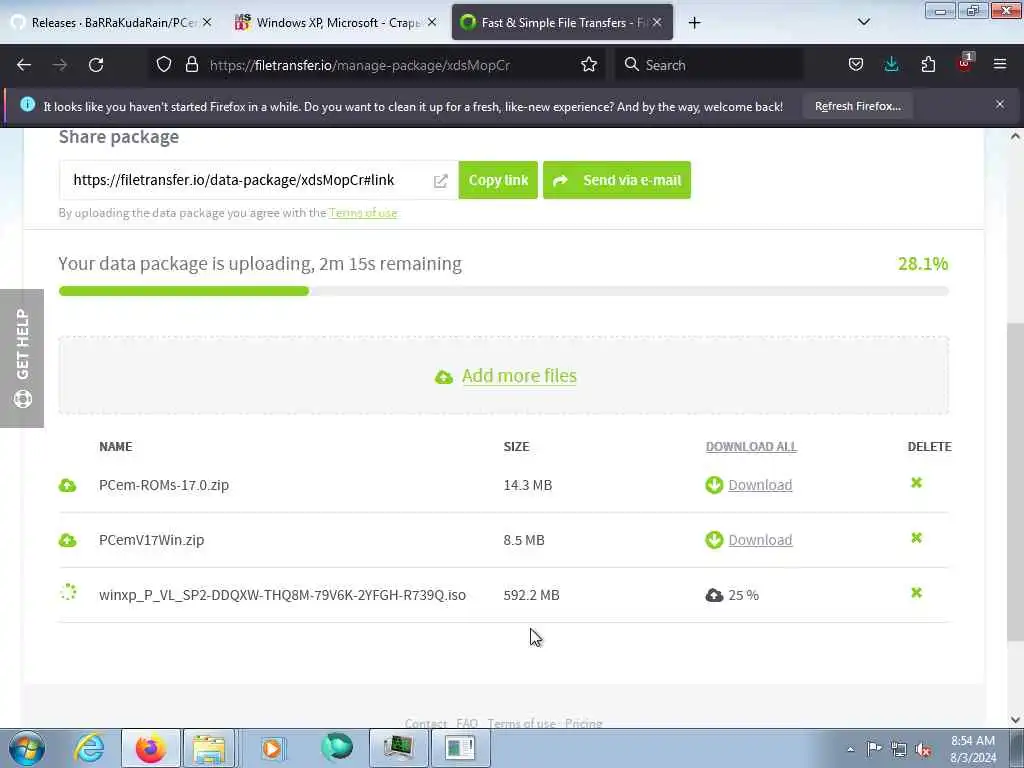Image resolution: width=1024 pixels, height=768 pixels.
Task: Click the spinner icon beside winxp iso
Action: click(x=68, y=592)
